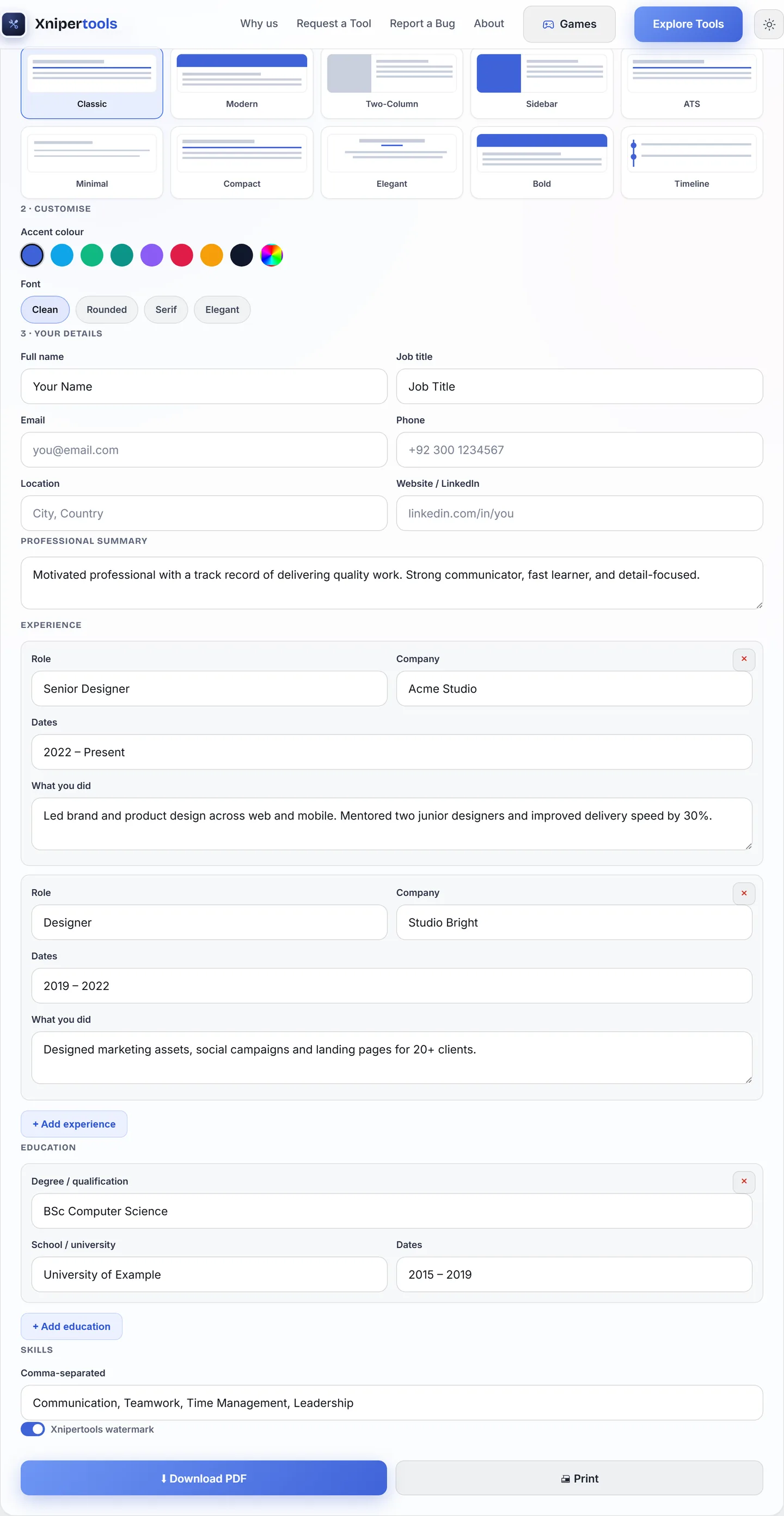Pick the purple accent colour
The height and width of the screenshot is (1516, 784).
152,255
